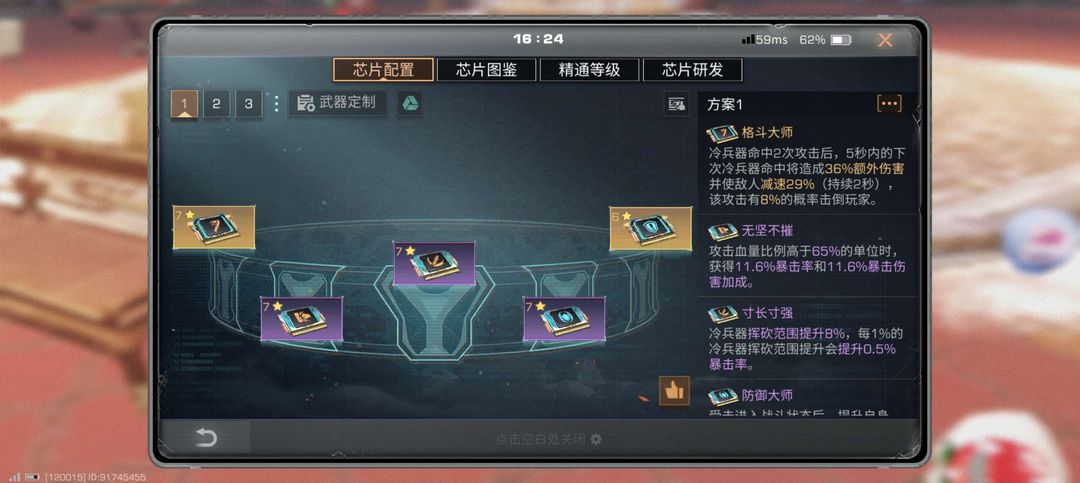
Task: Switch to chip scheme 1
Action: 184,104
